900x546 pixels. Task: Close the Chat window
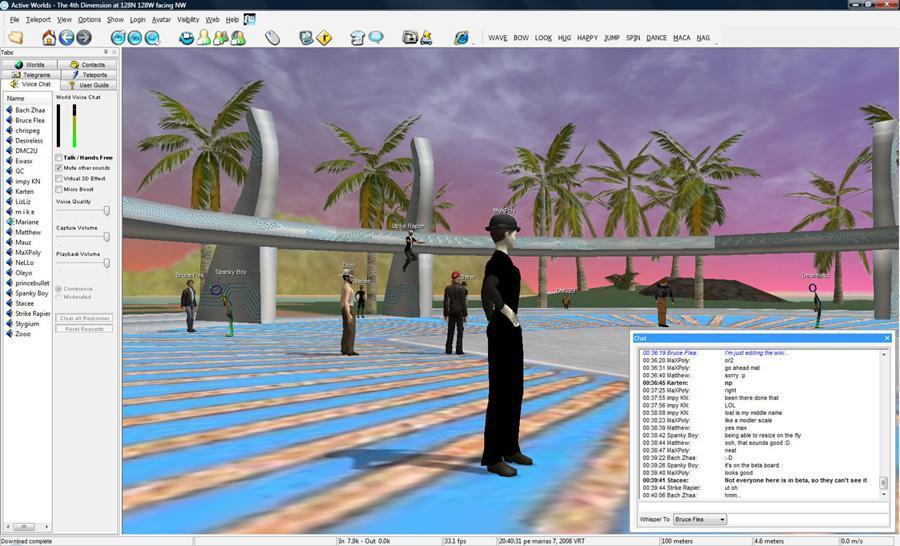tap(887, 338)
